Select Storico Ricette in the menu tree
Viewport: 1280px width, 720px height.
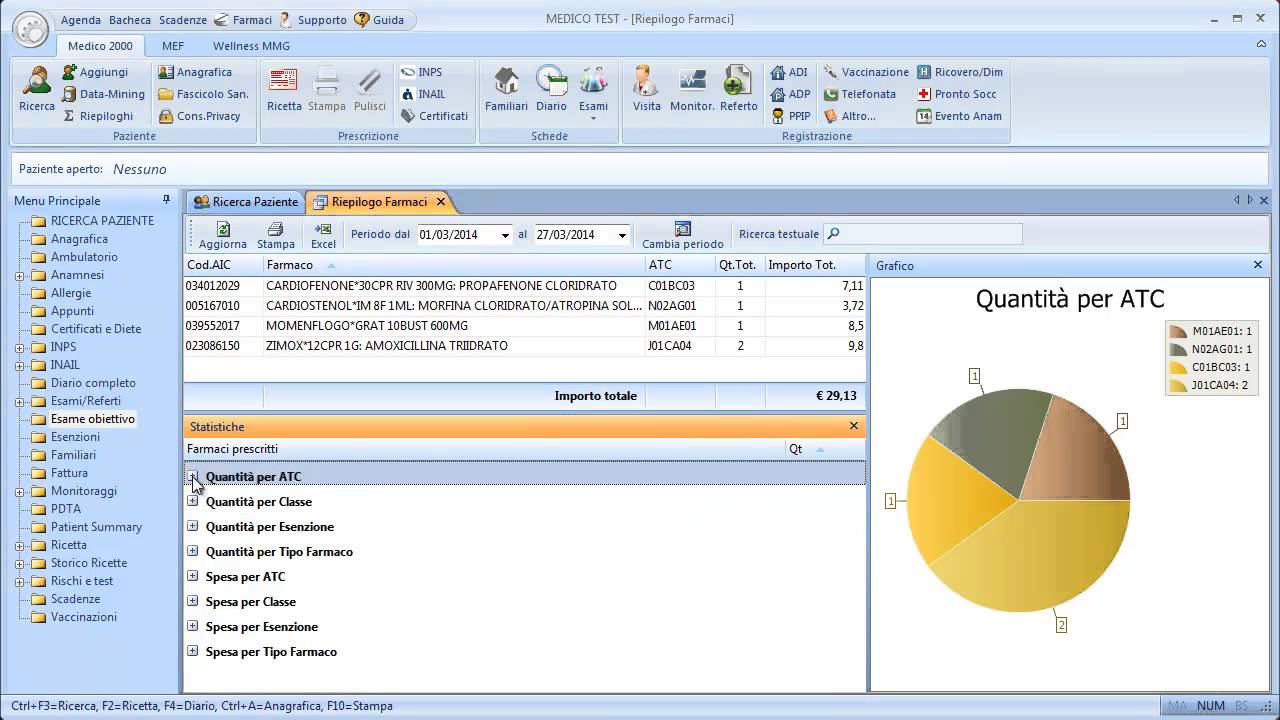point(89,563)
